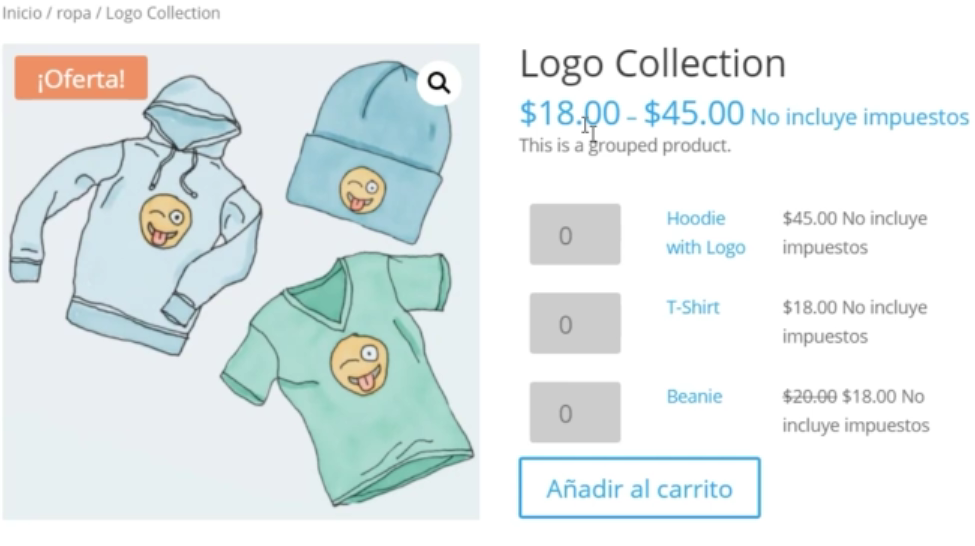975x546 pixels.
Task: Focus the T-Shirt quantity field
Action: [x=575, y=323]
